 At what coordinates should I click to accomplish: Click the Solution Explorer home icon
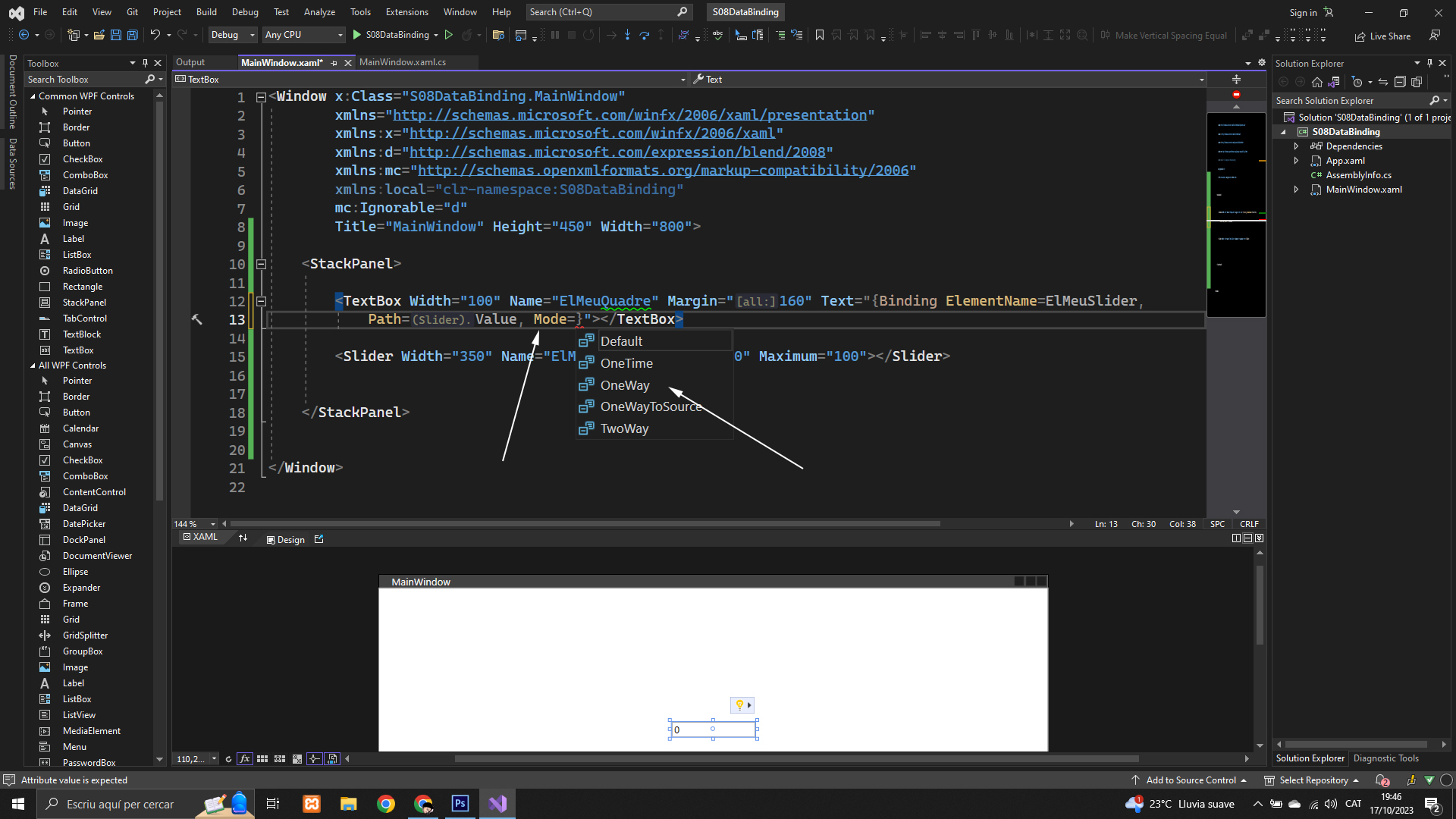tap(1317, 82)
